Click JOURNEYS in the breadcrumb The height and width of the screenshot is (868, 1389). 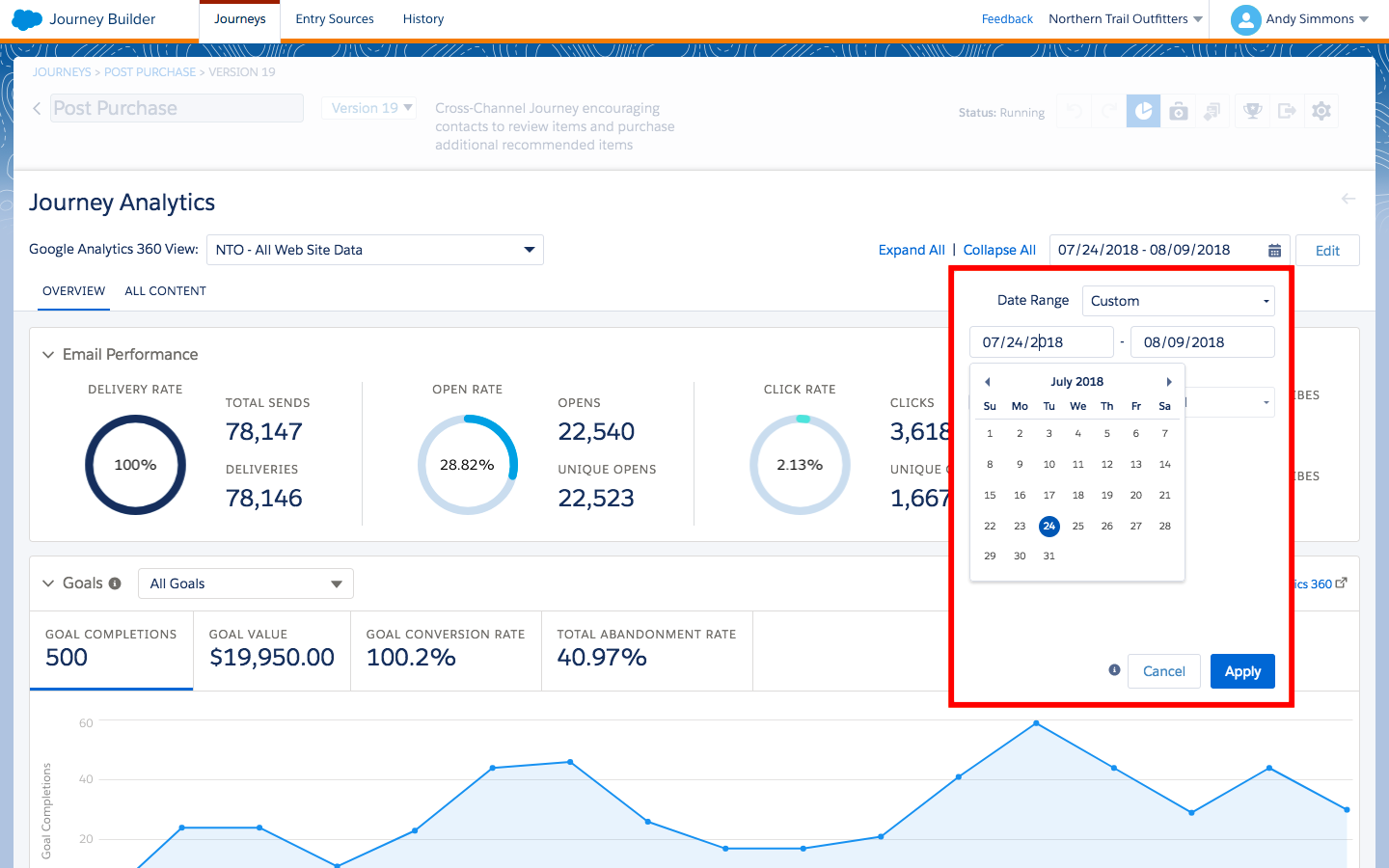(62, 72)
